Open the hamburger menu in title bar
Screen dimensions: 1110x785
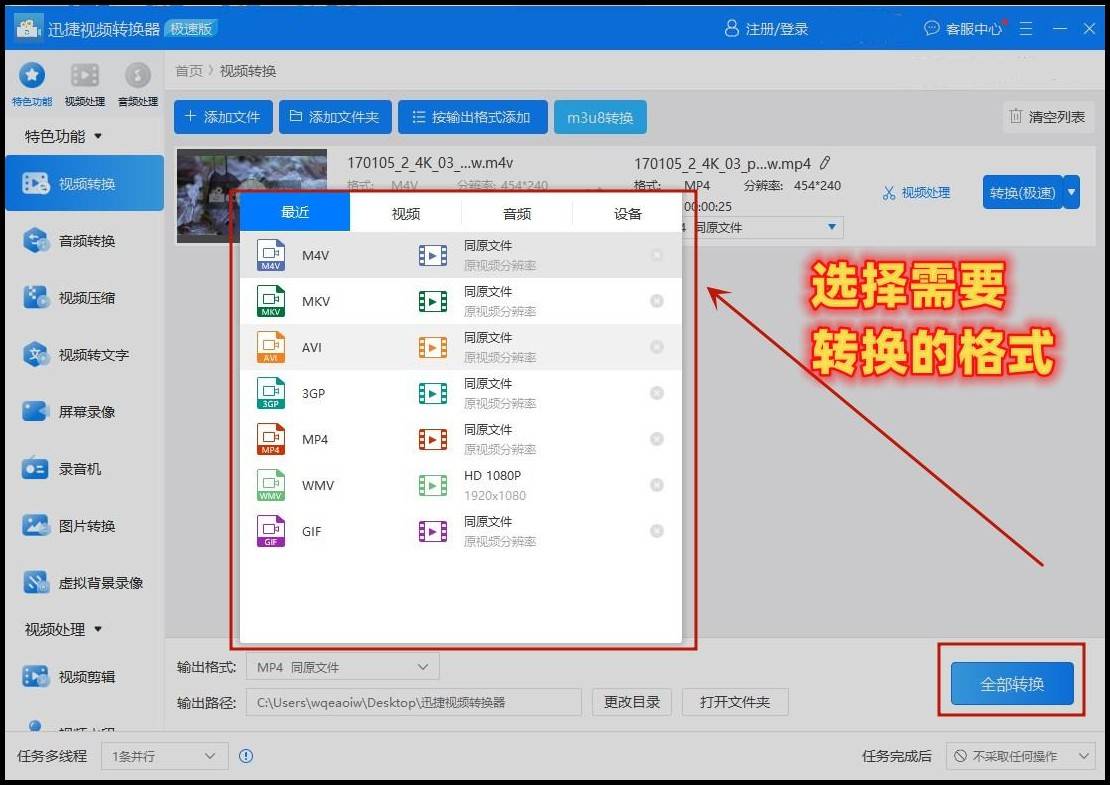[x=1026, y=29]
